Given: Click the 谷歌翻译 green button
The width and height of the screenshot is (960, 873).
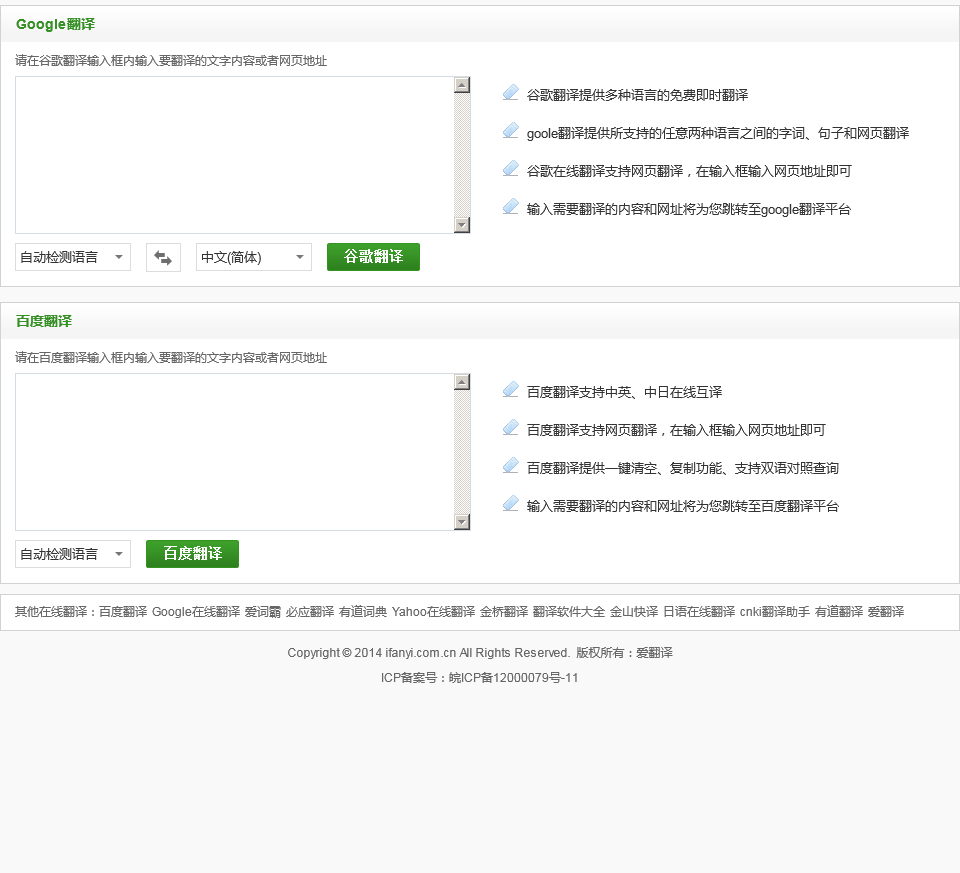Looking at the screenshot, I should coord(373,257).
